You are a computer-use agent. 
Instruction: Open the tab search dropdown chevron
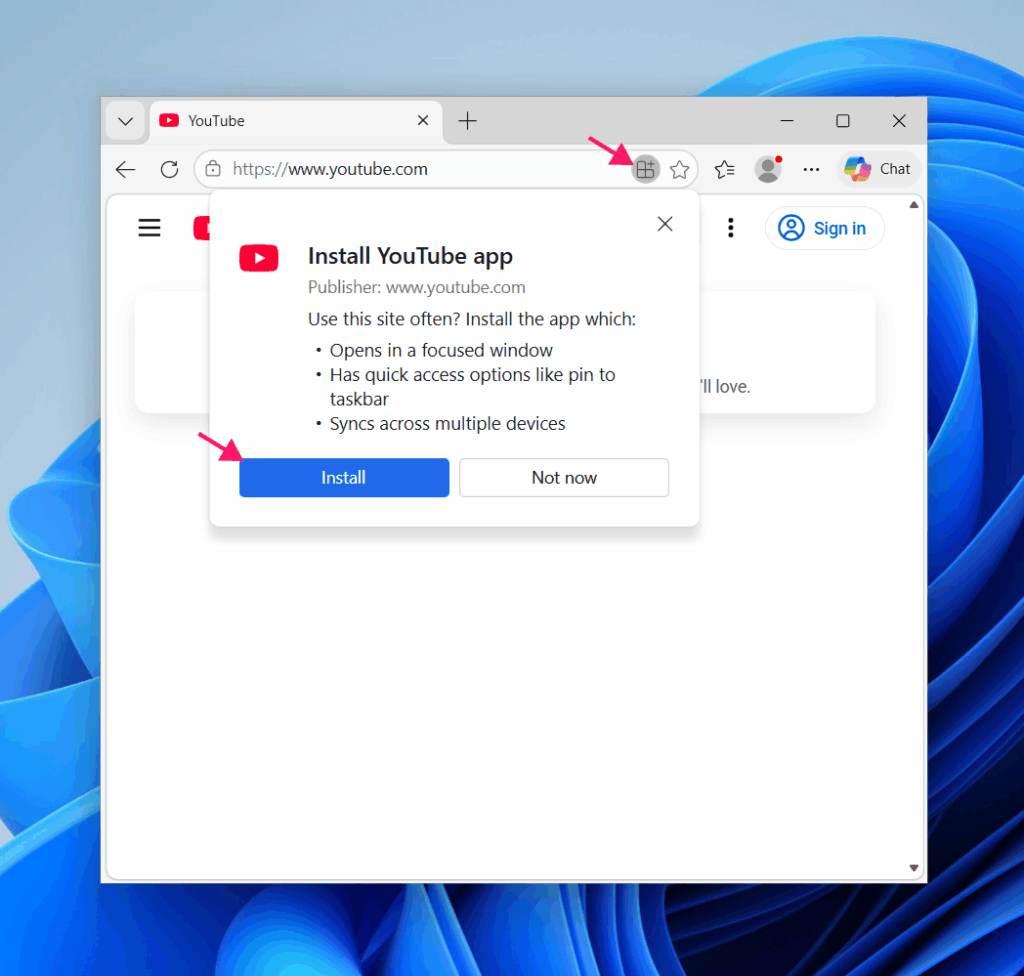tap(125, 122)
